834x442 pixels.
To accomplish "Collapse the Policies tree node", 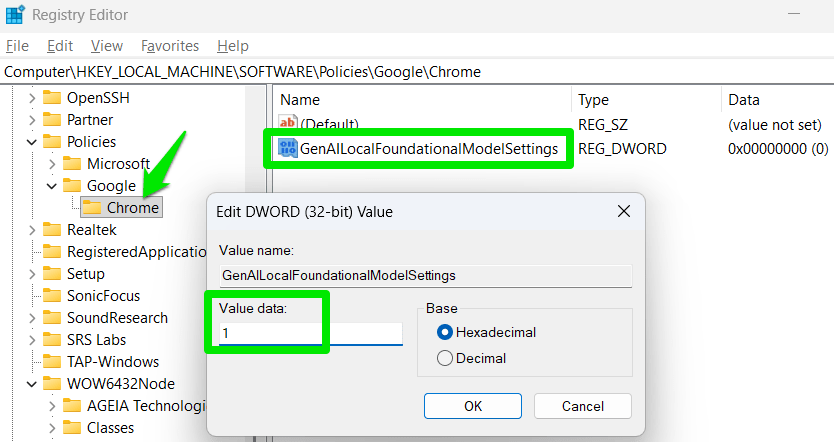I will click(x=32, y=142).
